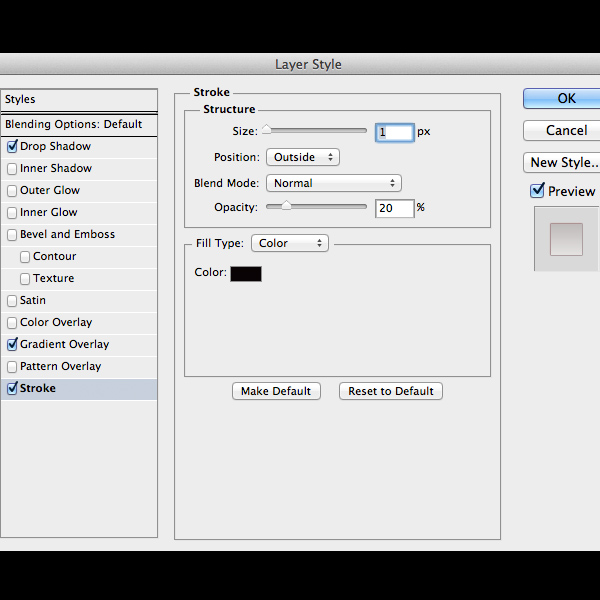
Task: Open the Bevel and Emboss settings row
Action: tap(79, 235)
